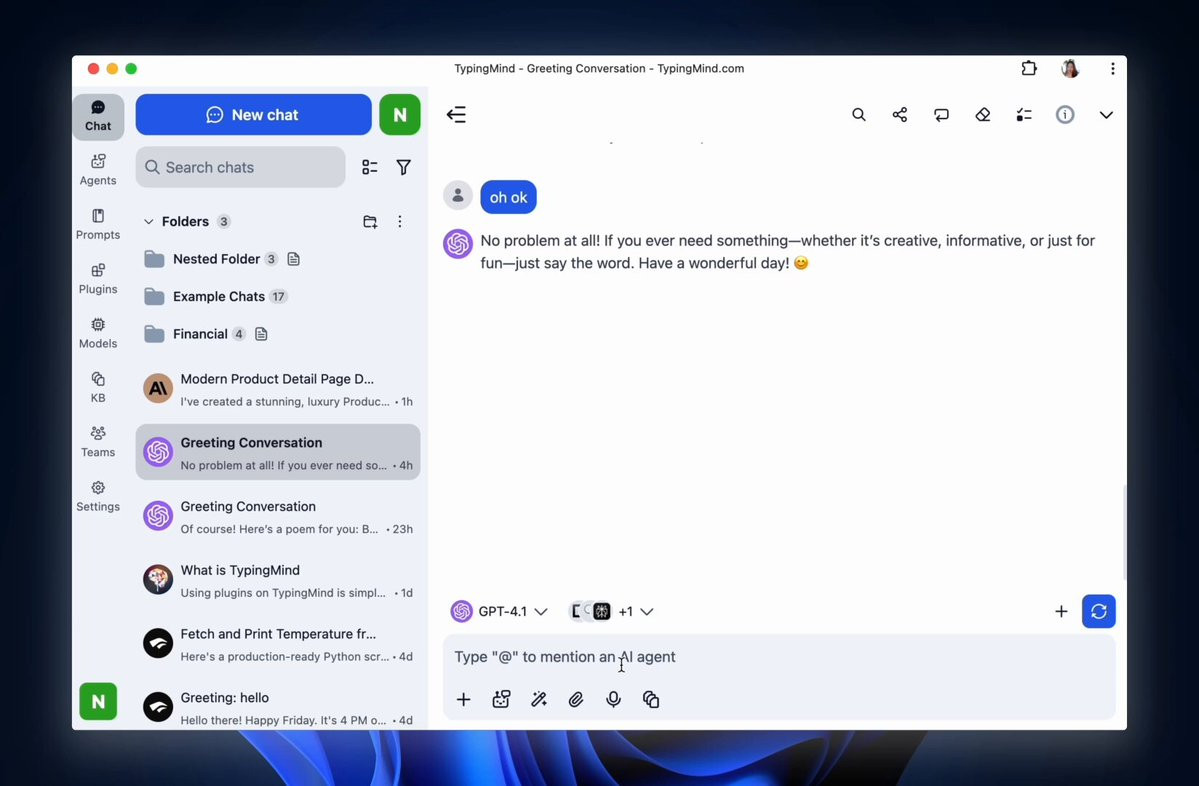Expand the Nested Folder
Screen dimensions: 1199x786
coord(216,259)
